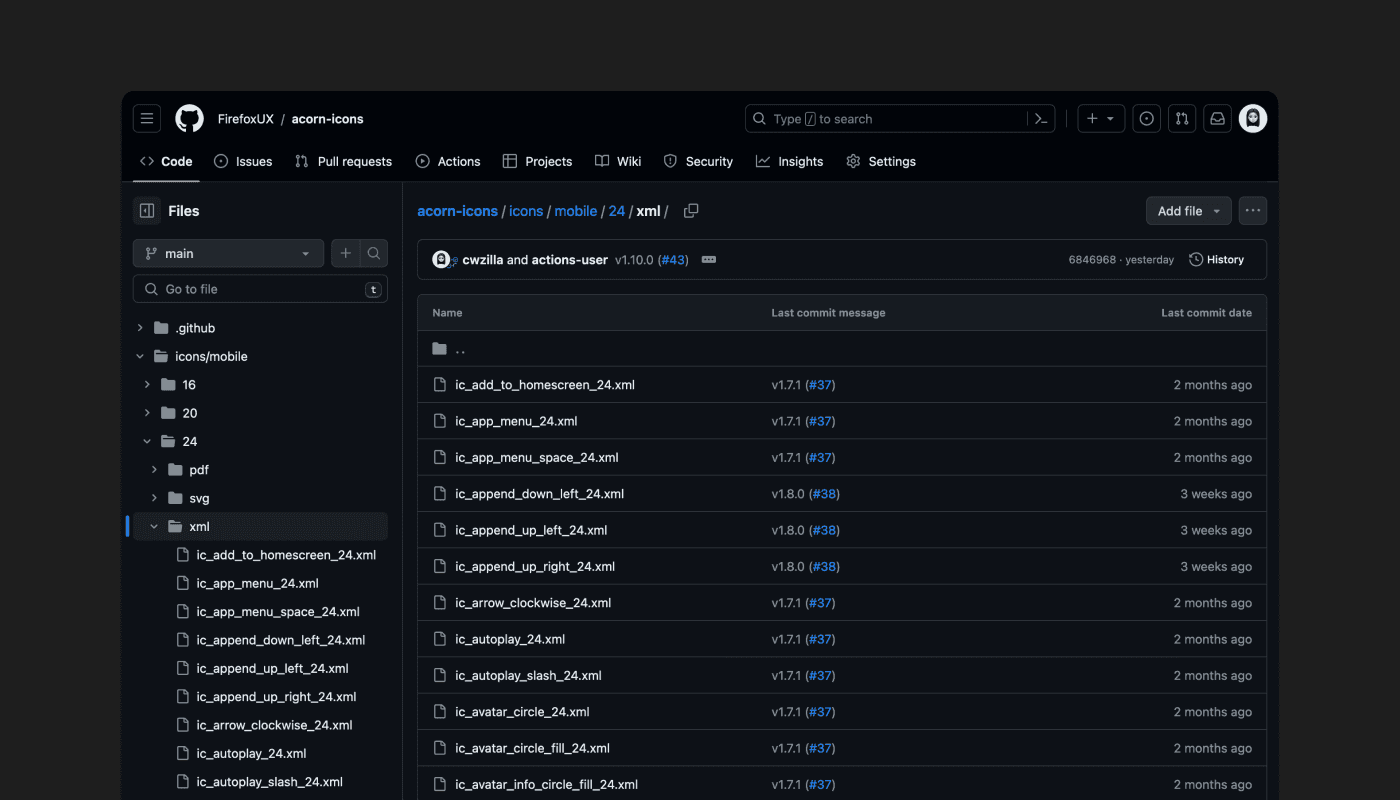1400x800 pixels.
Task: Open the hamburger navigation menu
Action: pyautogui.click(x=147, y=119)
